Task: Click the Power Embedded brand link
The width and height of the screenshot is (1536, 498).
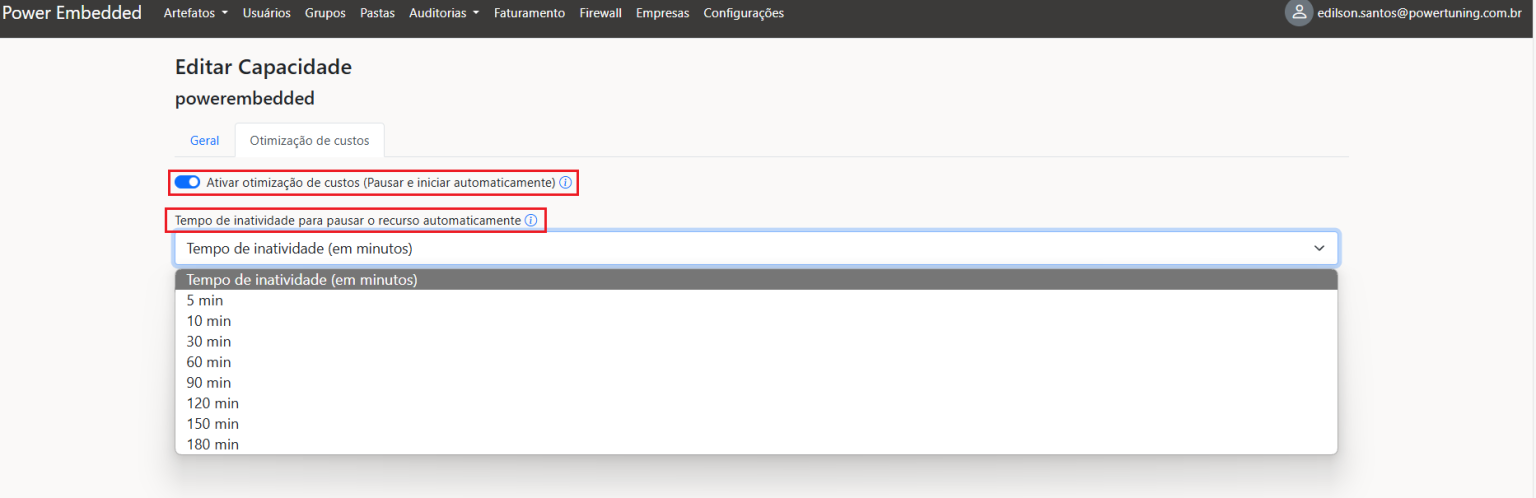Action: coord(72,13)
